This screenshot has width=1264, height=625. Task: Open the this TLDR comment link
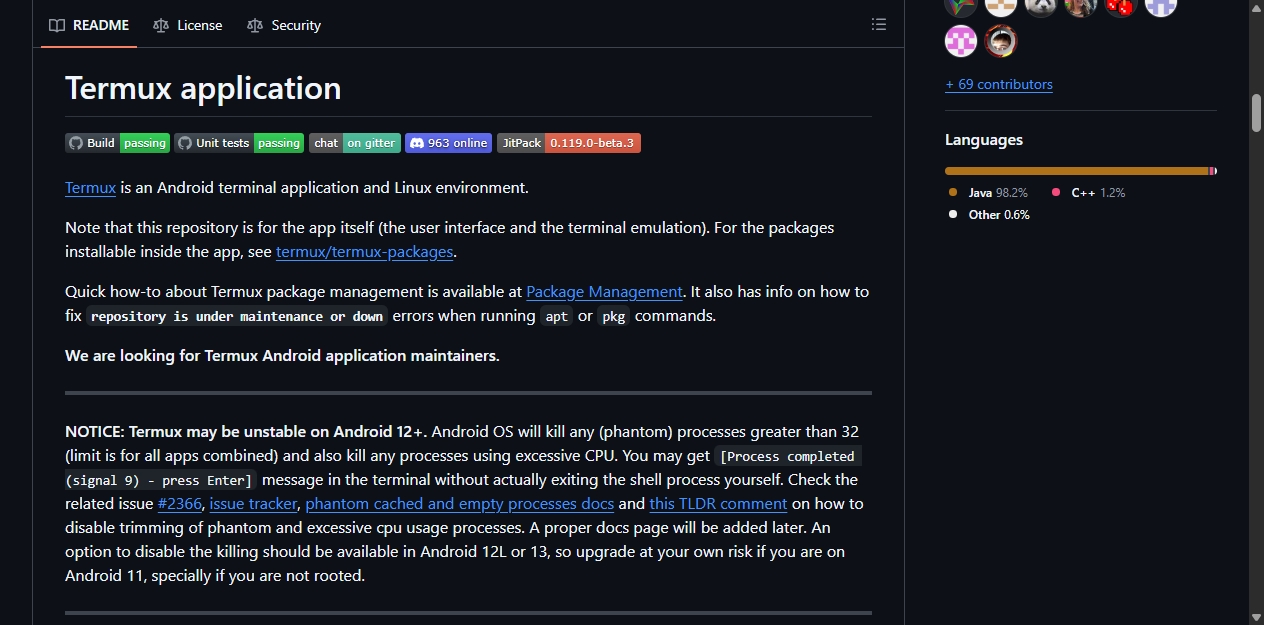click(x=718, y=503)
